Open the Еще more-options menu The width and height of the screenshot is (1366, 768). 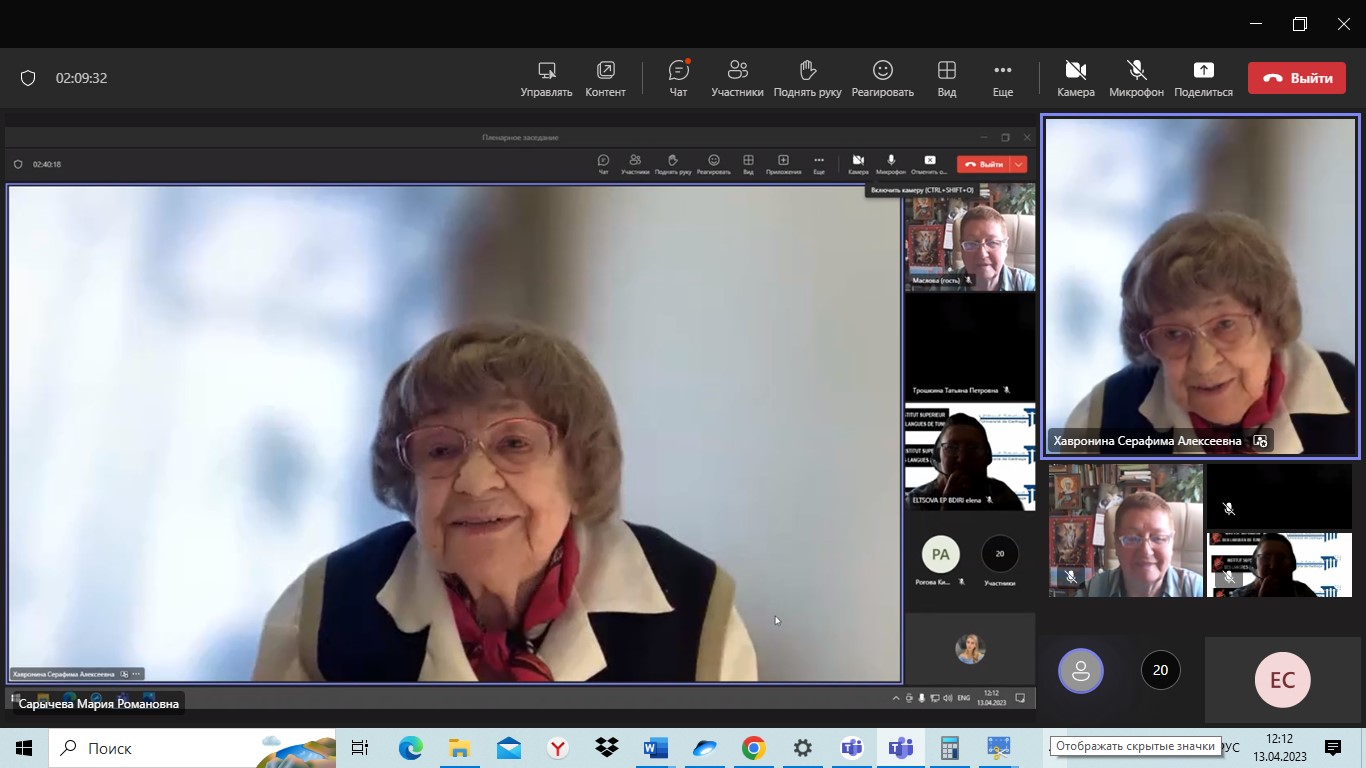pyautogui.click(x=1002, y=78)
